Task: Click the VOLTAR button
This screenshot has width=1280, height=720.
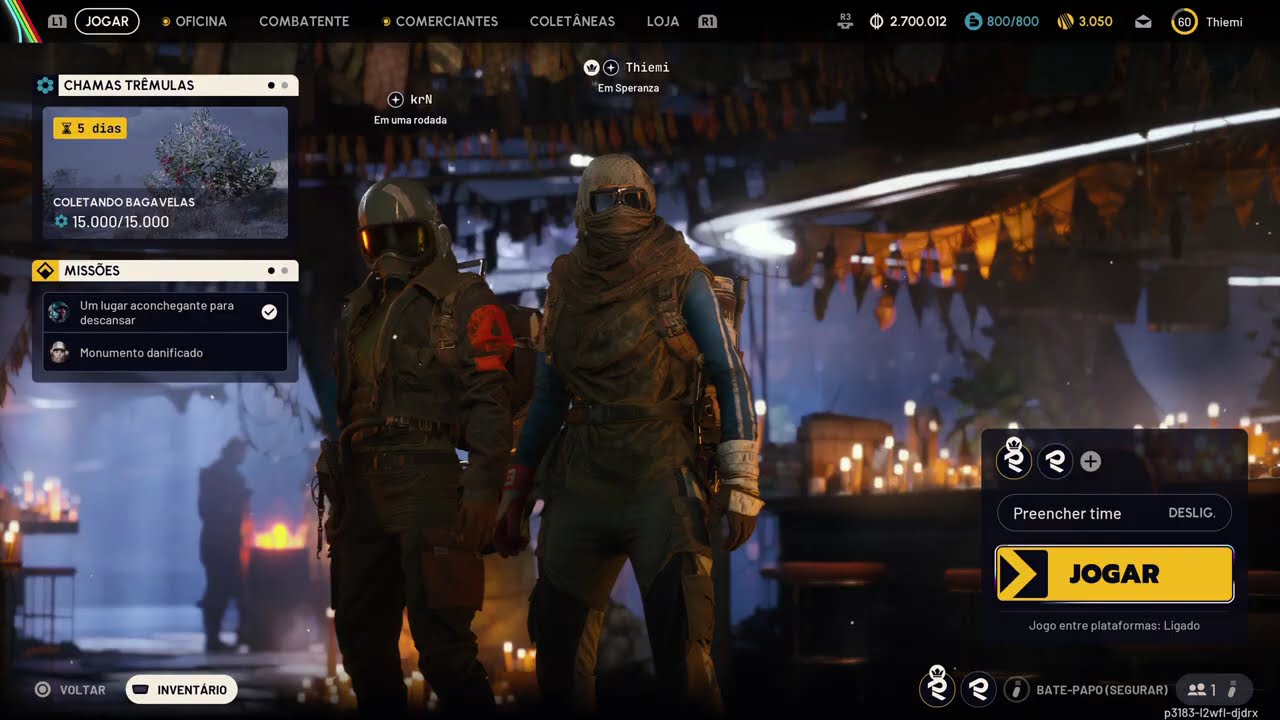Action: pyautogui.click(x=70, y=689)
